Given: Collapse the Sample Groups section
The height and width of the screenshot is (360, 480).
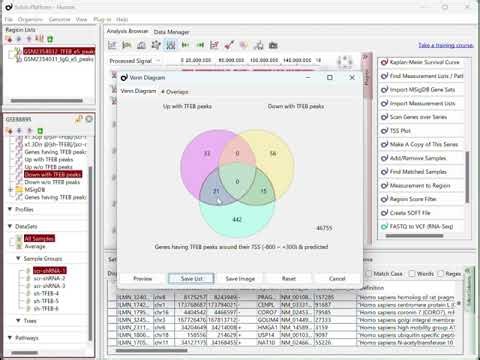Looking at the screenshot, I should pos(18,258).
